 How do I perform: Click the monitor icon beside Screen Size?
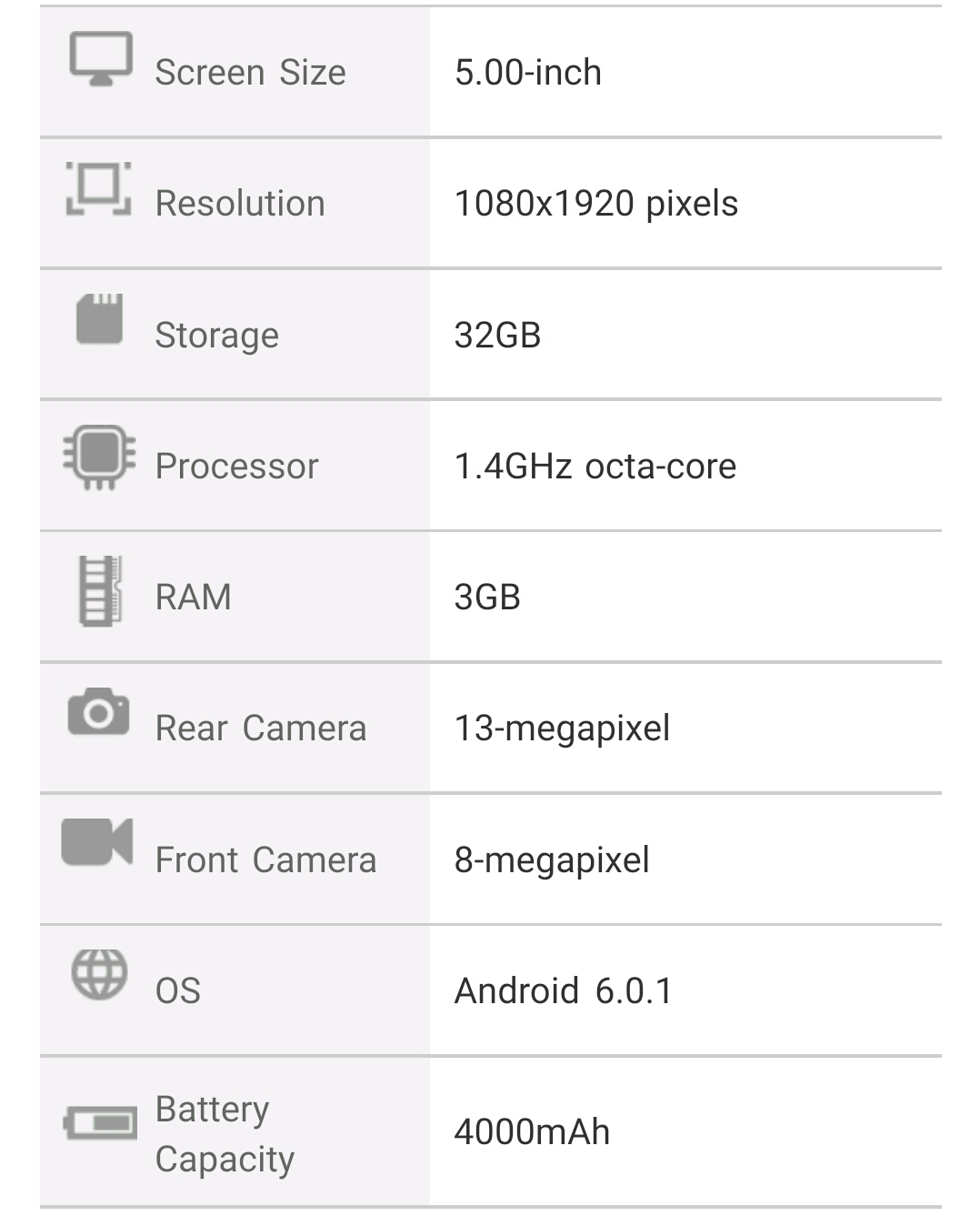tap(101, 58)
